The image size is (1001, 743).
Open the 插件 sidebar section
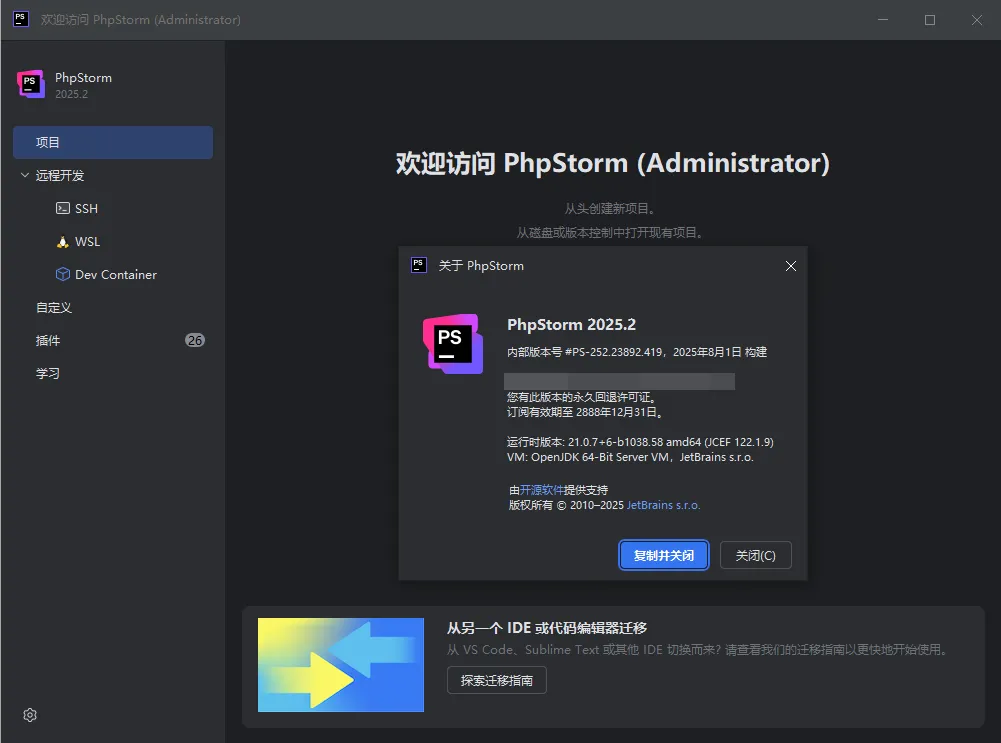48,341
